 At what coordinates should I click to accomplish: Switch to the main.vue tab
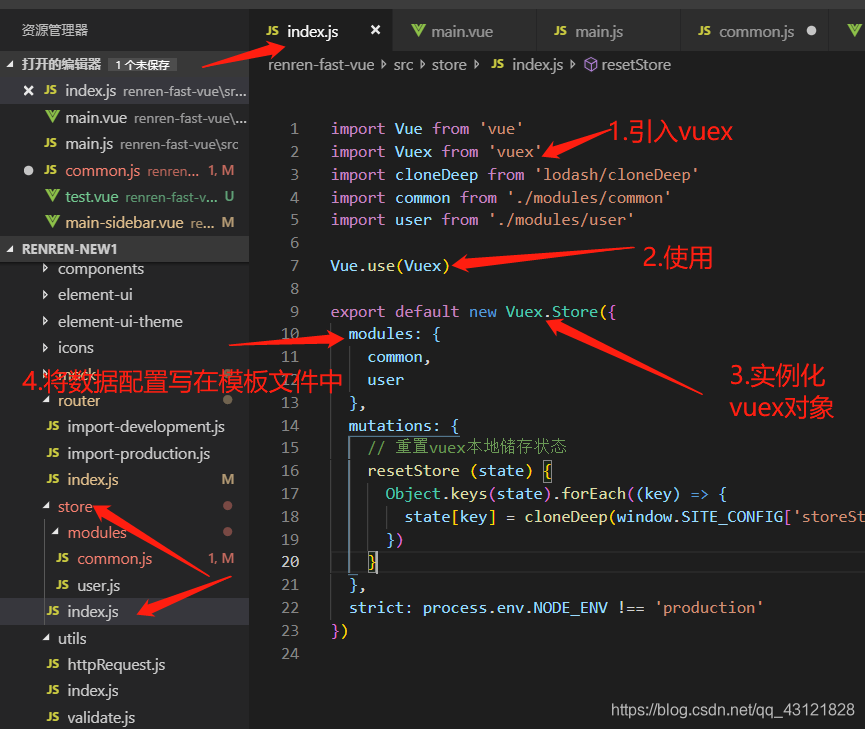click(462, 31)
